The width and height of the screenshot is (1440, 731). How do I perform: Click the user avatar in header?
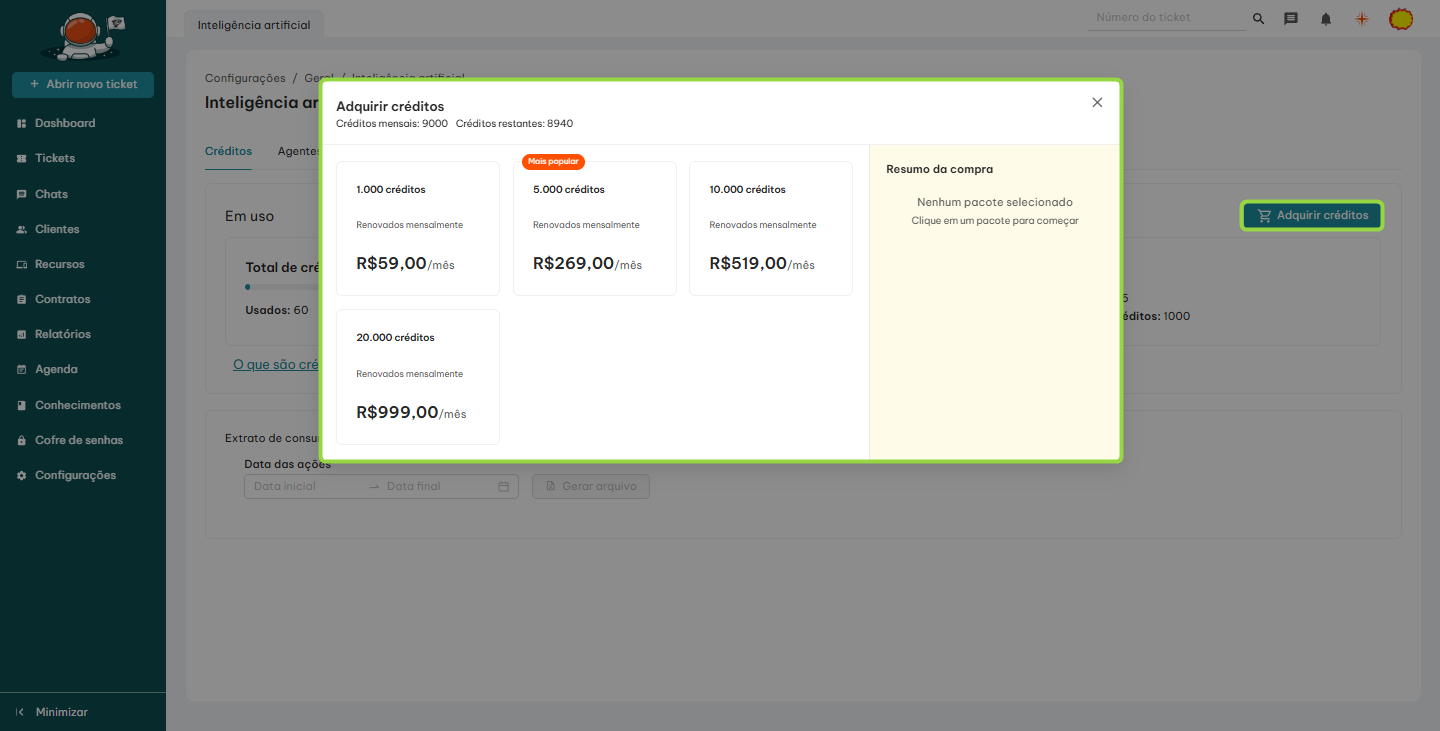tap(1401, 19)
